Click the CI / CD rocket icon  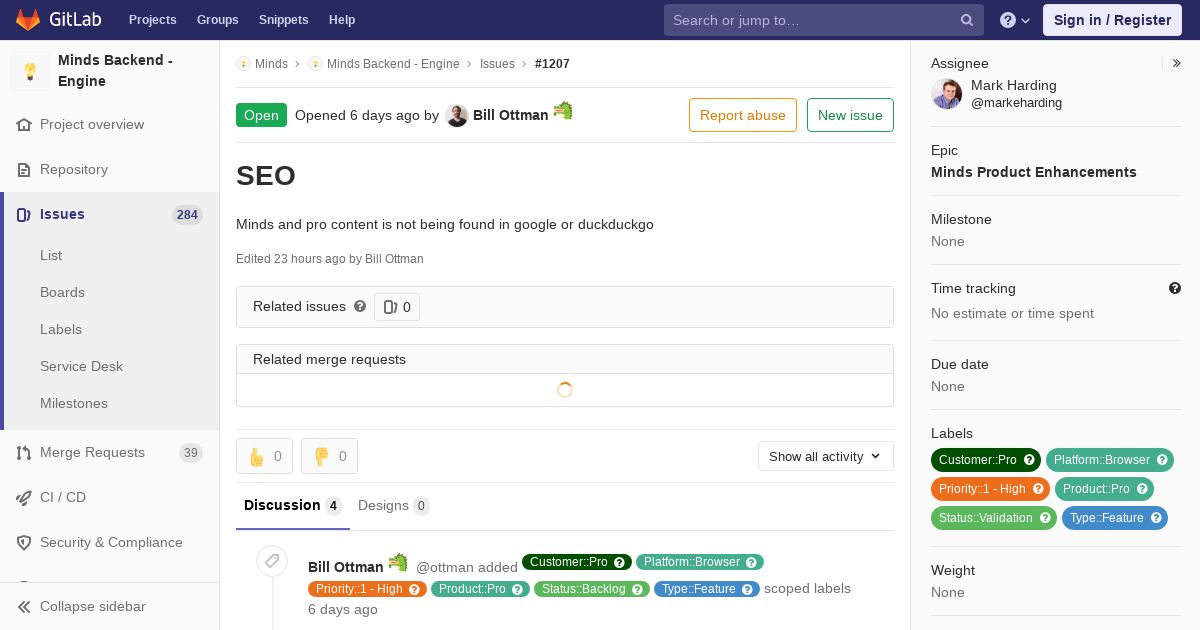(x=24, y=498)
